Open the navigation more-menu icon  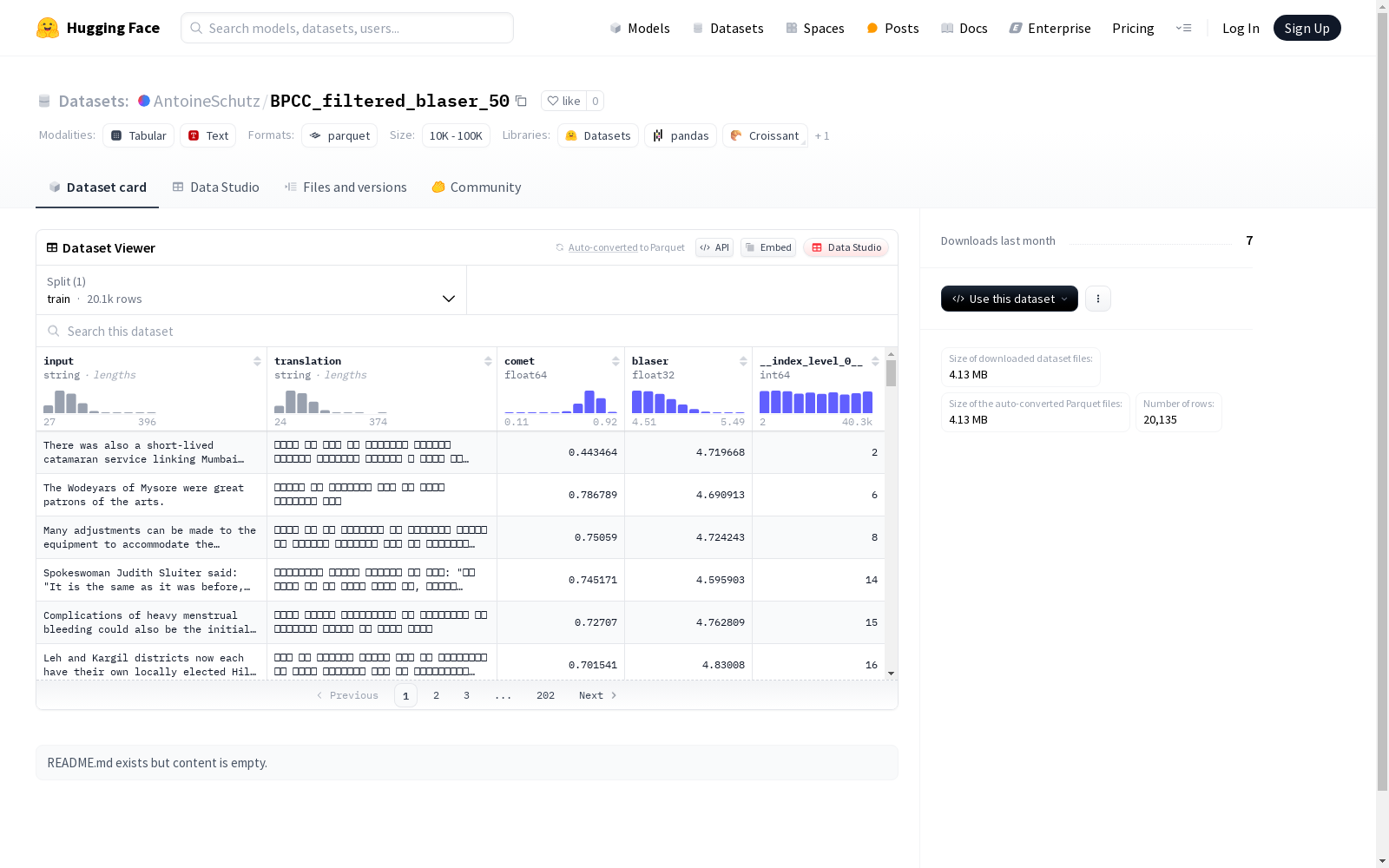1183,28
